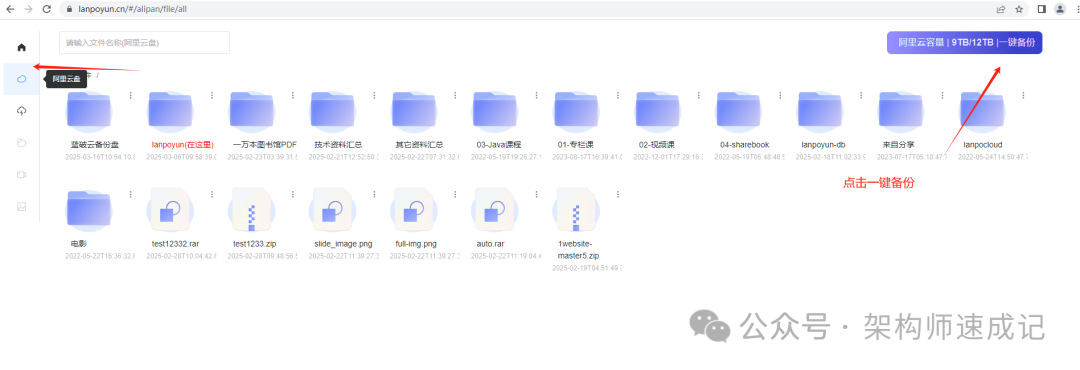Open more options for 03-Java课程 folder
The image size is (1080, 370).
coord(537,96)
